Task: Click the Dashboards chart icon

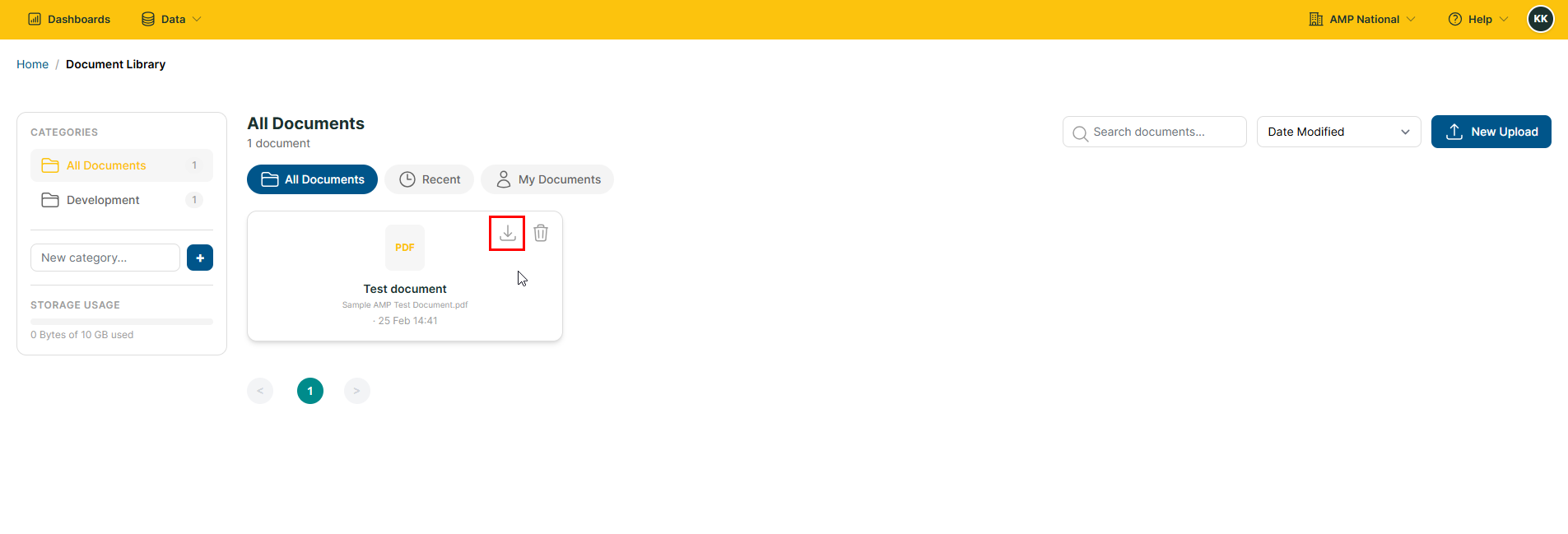Action: [35, 19]
